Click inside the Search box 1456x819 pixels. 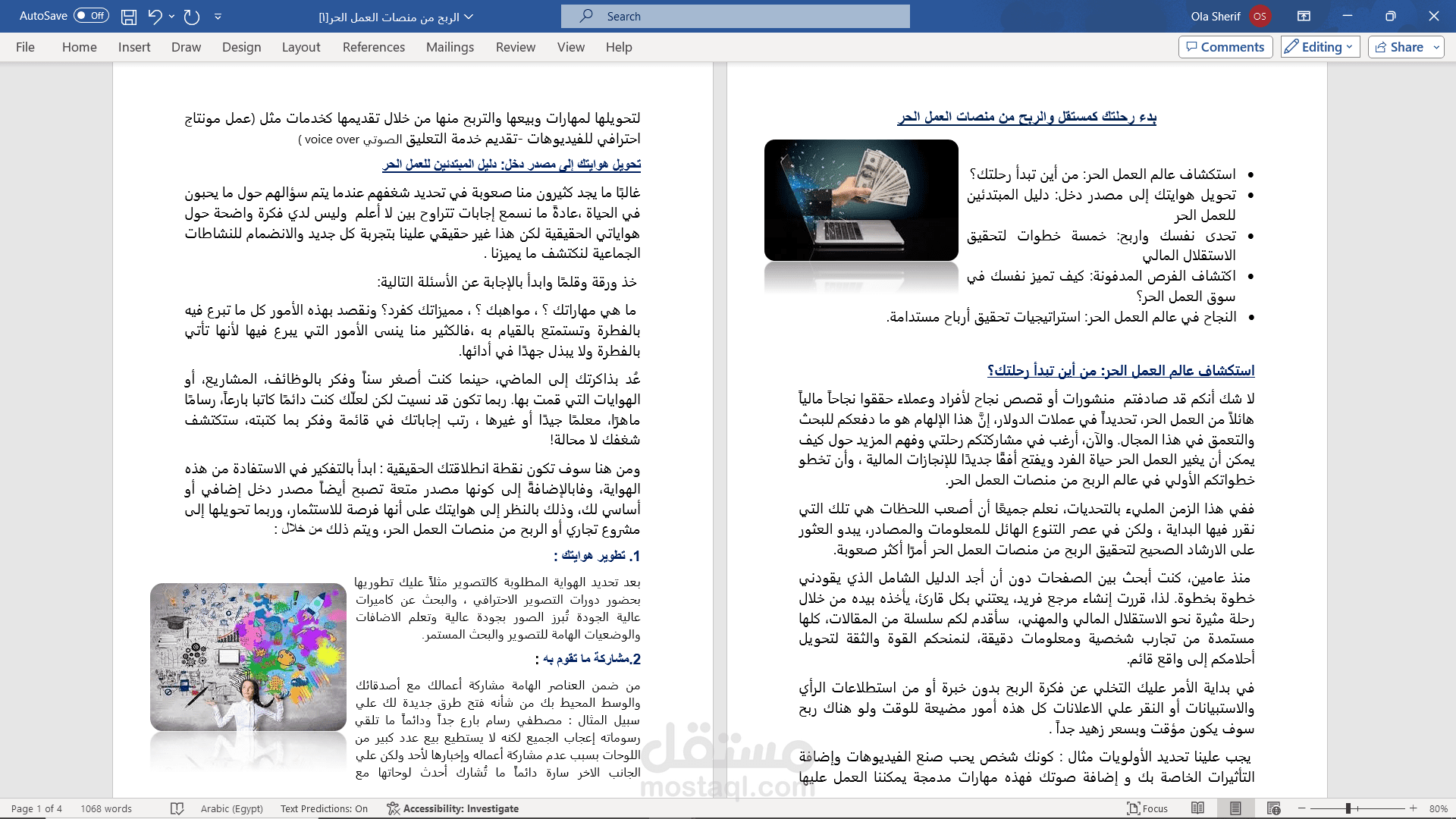coord(736,16)
